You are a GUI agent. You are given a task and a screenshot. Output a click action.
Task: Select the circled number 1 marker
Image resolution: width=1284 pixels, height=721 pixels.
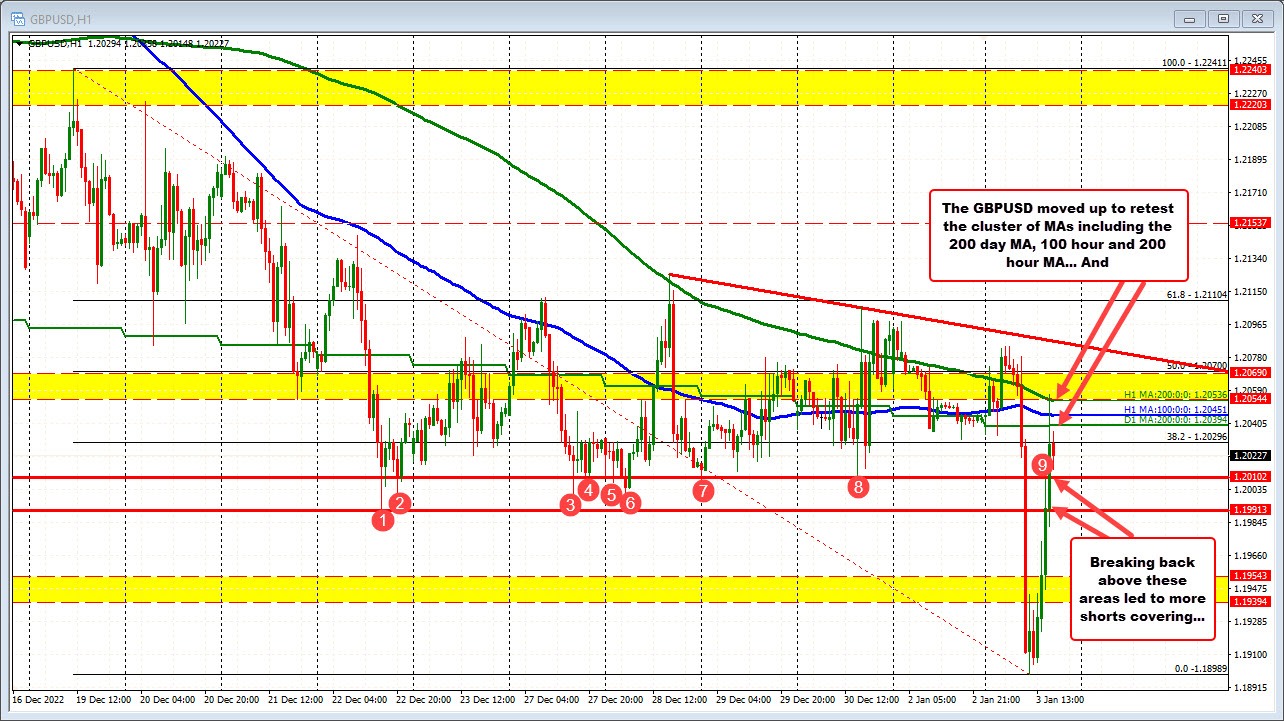[383, 520]
